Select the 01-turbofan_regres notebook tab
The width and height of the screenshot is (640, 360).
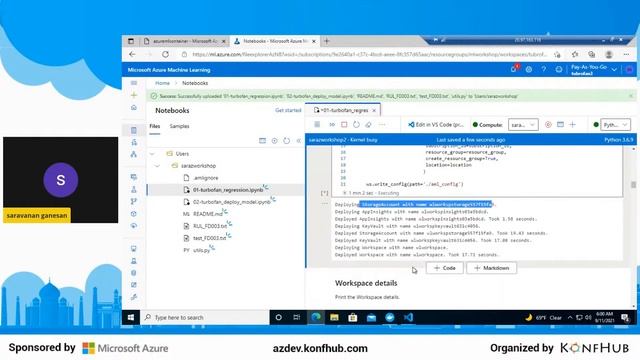coord(343,110)
